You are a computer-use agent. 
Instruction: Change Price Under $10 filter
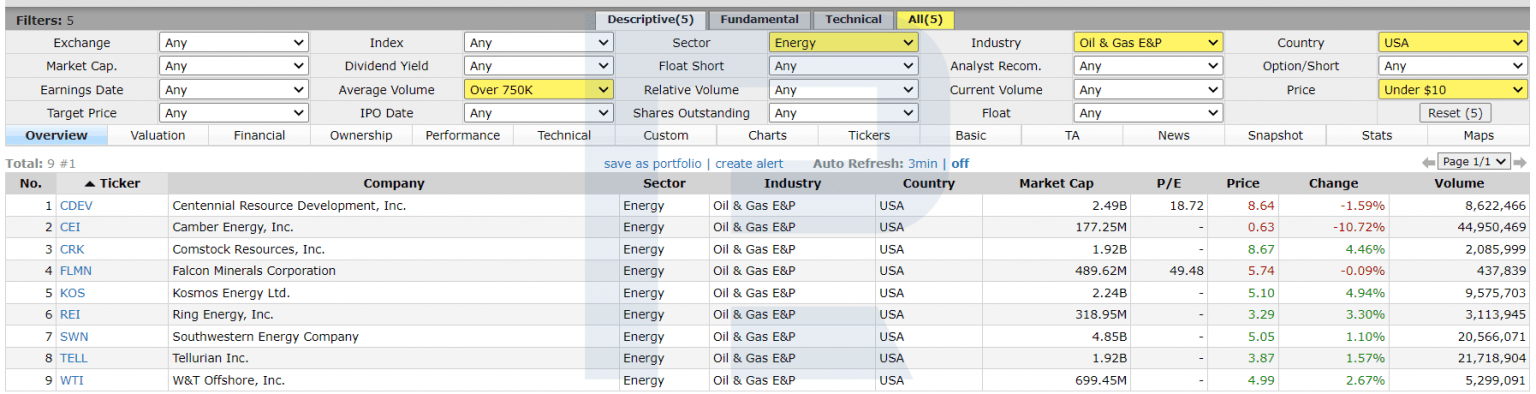tap(1453, 90)
